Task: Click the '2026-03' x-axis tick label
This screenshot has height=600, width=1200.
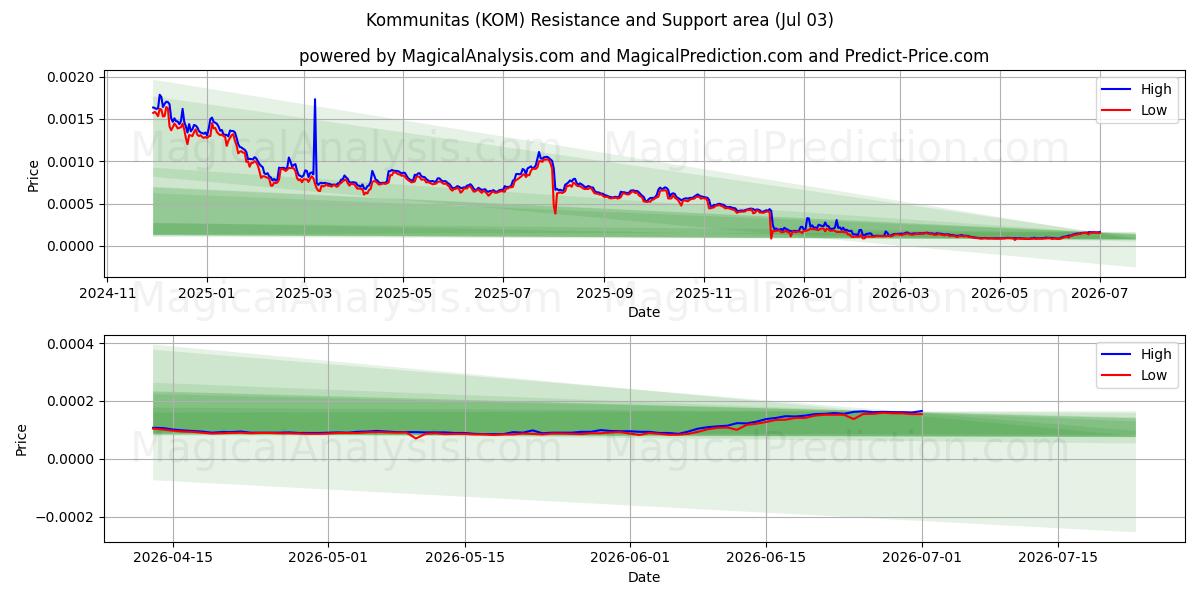Action: point(900,293)
